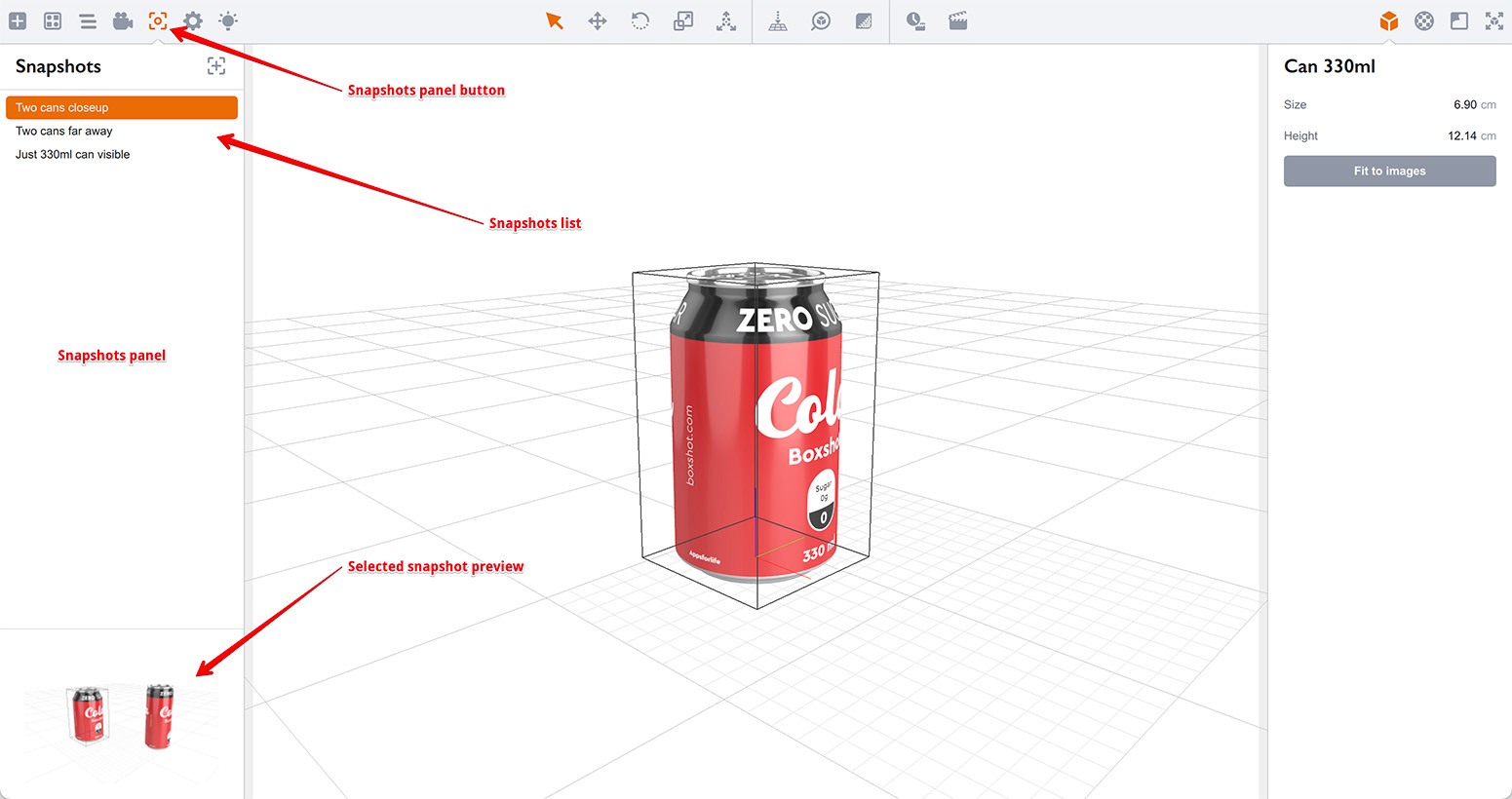Activate the four-arrow move tool

(x=598, y=20)
